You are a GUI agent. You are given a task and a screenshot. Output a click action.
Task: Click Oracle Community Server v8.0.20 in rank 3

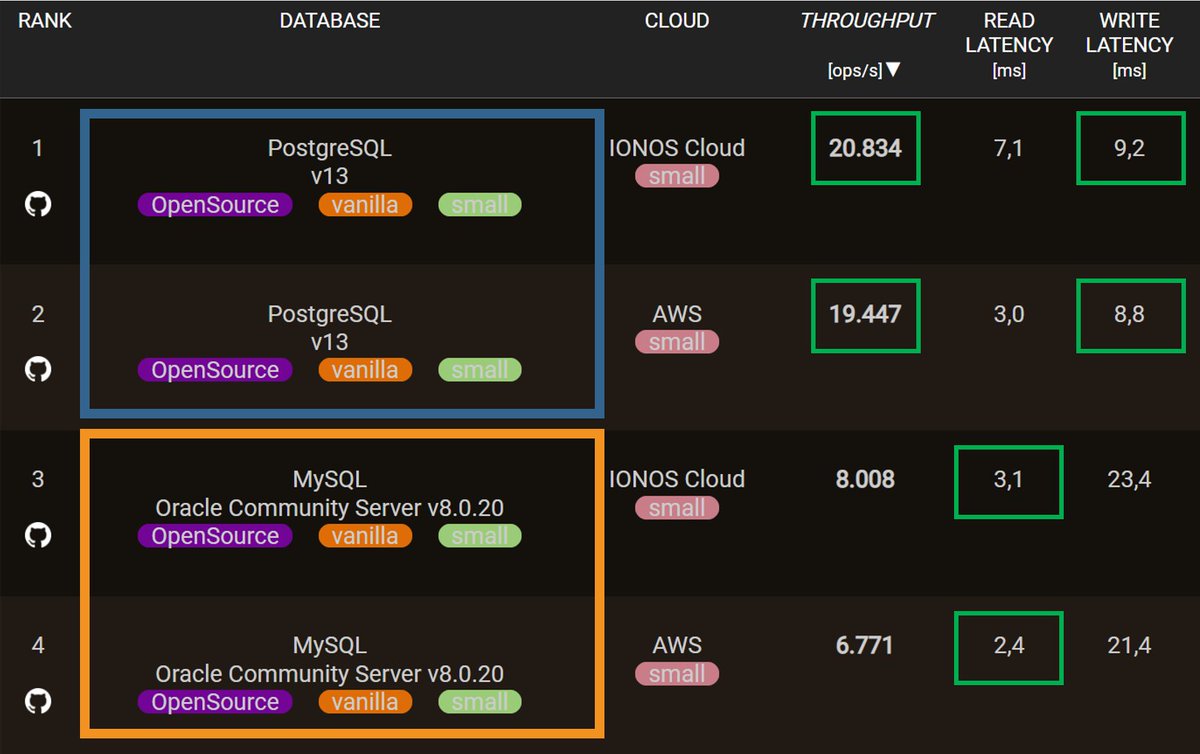[330, 508]
